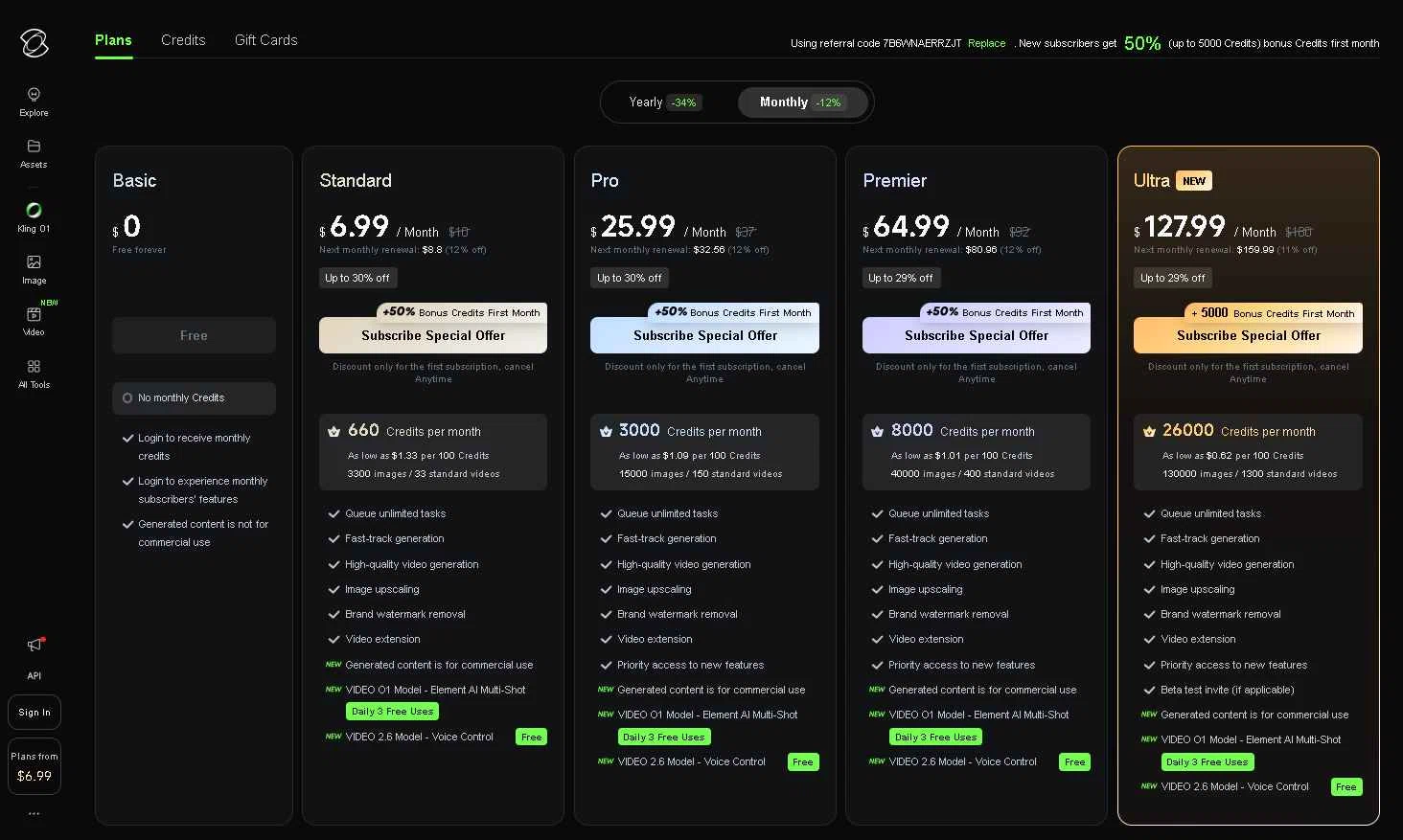Click the gold crown icon beside 26000 Credits

(1149, 432)
